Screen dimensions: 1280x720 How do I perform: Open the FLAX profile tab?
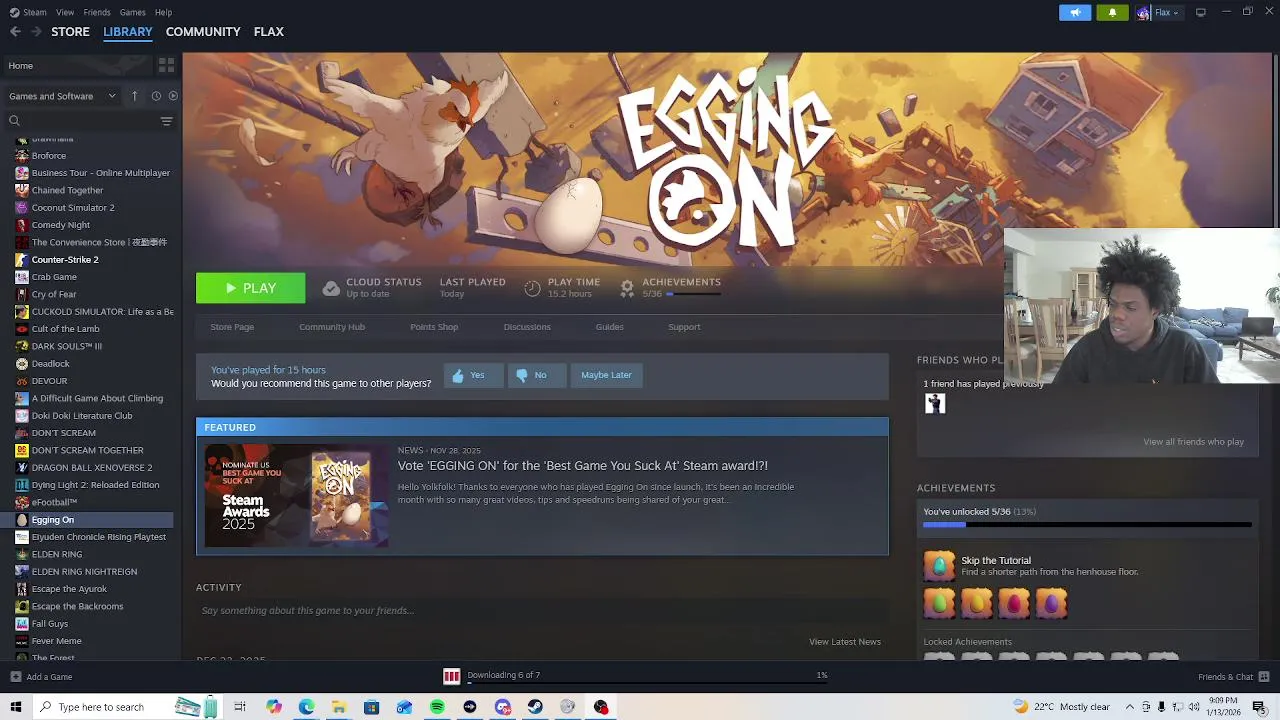[x=268, y=32]
